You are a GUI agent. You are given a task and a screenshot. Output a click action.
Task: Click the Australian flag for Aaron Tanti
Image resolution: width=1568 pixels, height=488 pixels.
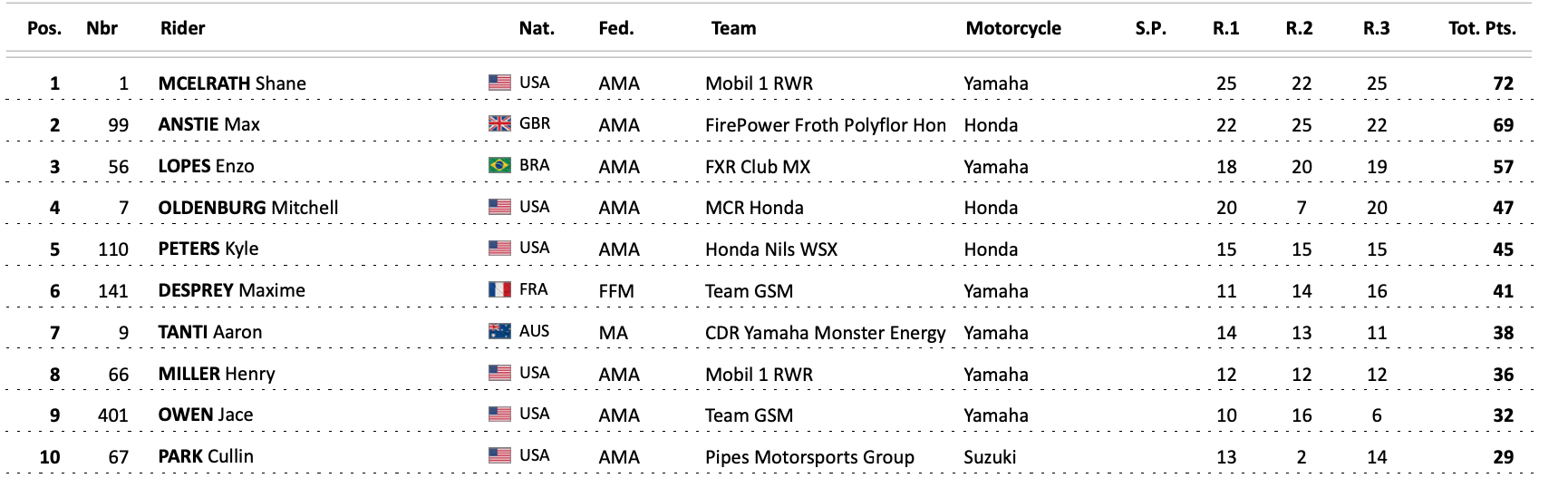[499, 331]
